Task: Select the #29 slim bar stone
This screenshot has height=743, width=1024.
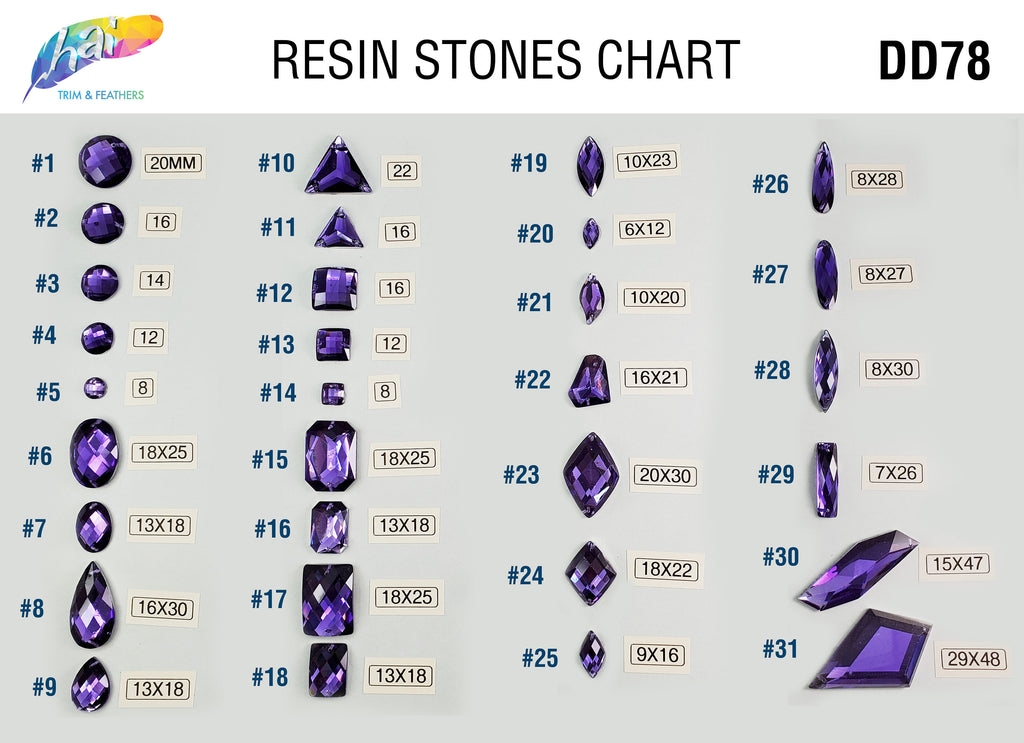Action: pyautogui.click(x=827, y=480)
